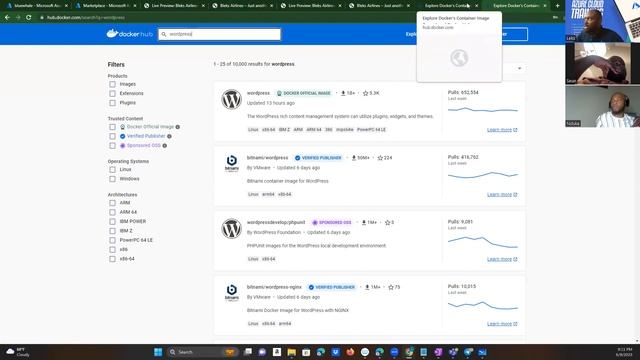Click the browser address bar URL
This screenshot has height=360, width=640.
click(86, 18)
